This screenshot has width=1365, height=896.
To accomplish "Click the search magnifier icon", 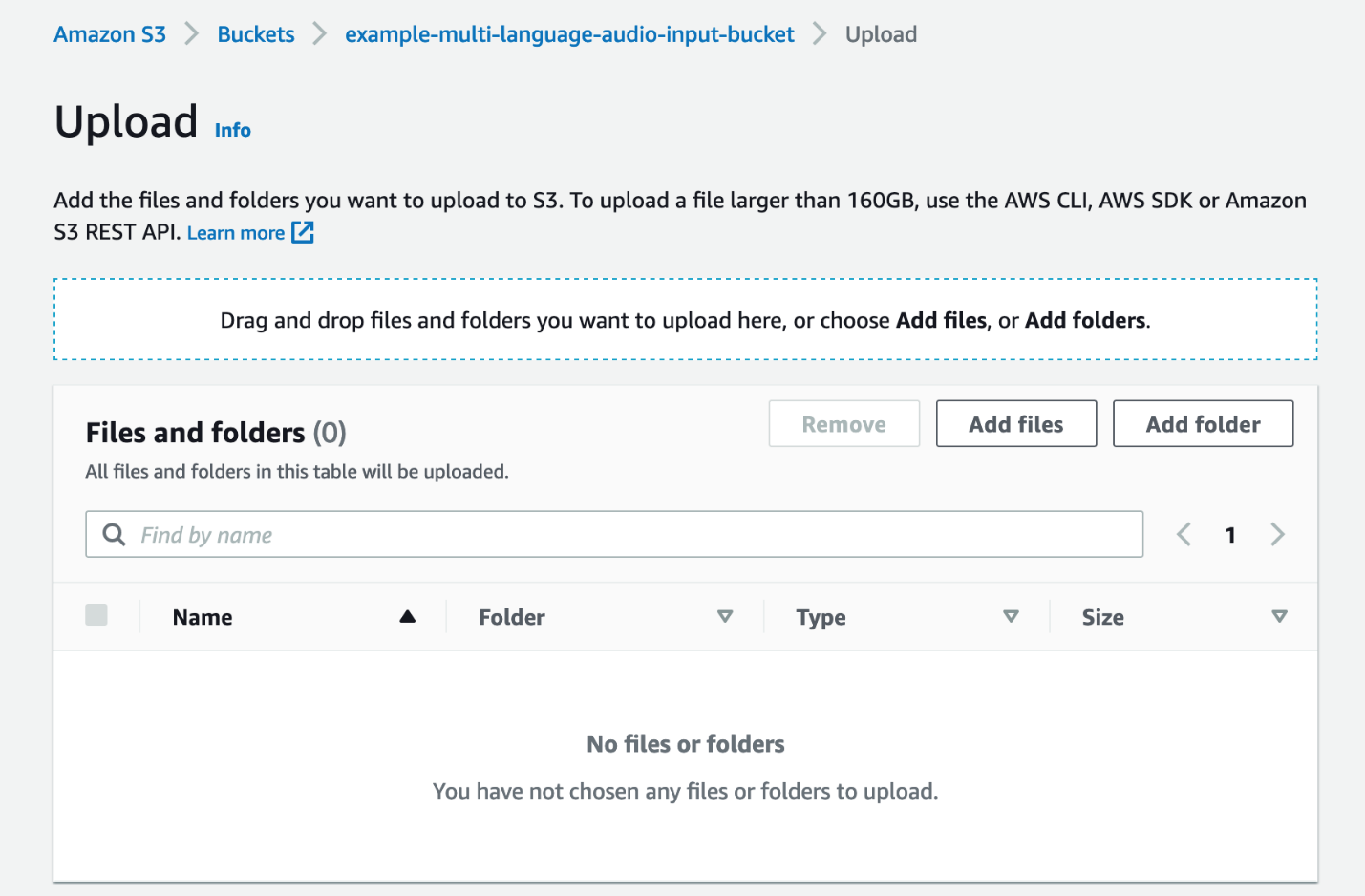I will (x=114, y=535).
